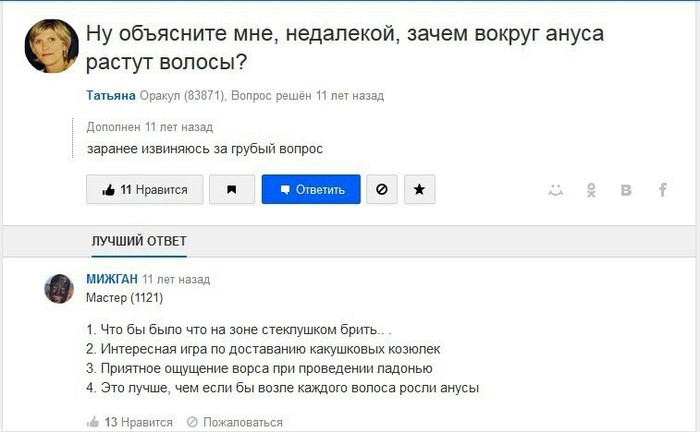Open Татьяна's profile link

[111, 96]
